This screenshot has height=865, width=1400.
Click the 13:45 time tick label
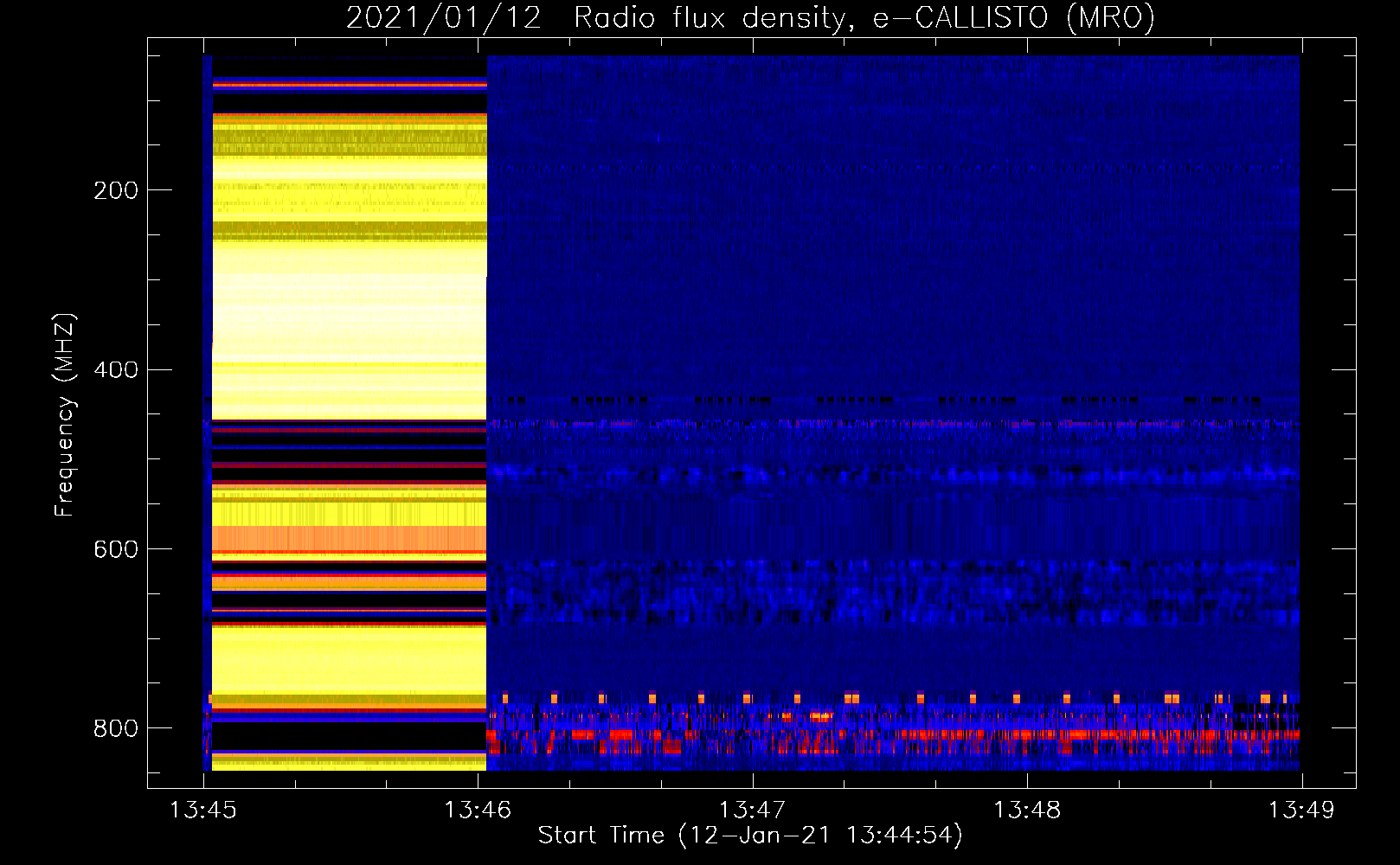click(x=203, y=811)
